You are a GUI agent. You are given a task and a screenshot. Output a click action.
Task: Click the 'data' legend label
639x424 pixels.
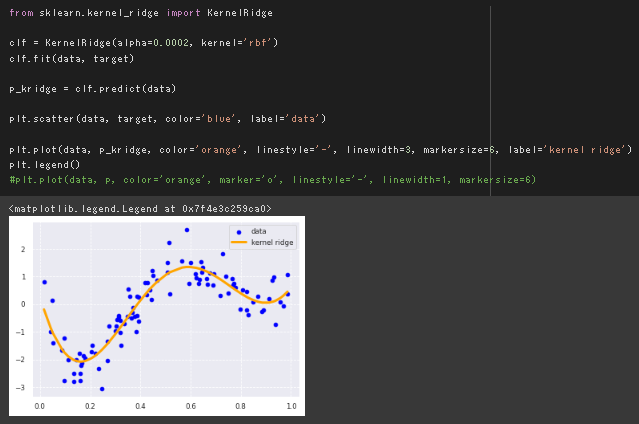pos(259,232)
